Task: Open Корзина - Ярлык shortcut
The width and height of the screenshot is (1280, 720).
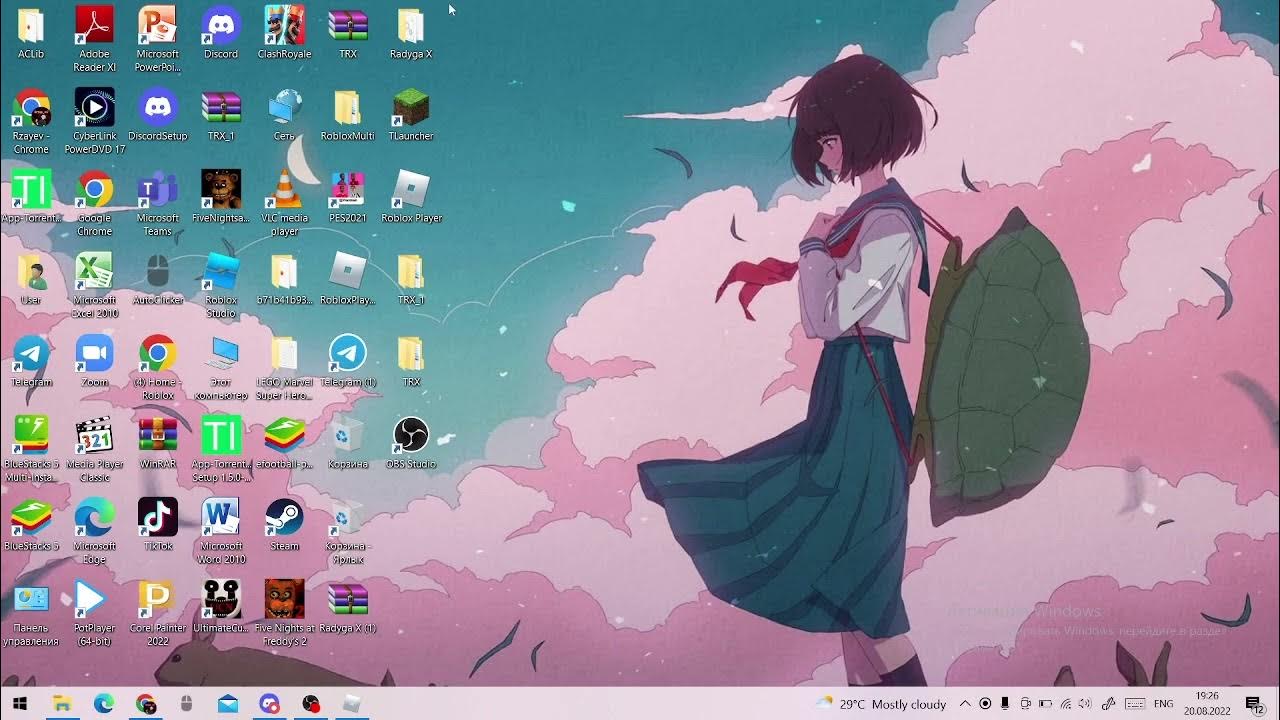Action: (x=348, y=532)
